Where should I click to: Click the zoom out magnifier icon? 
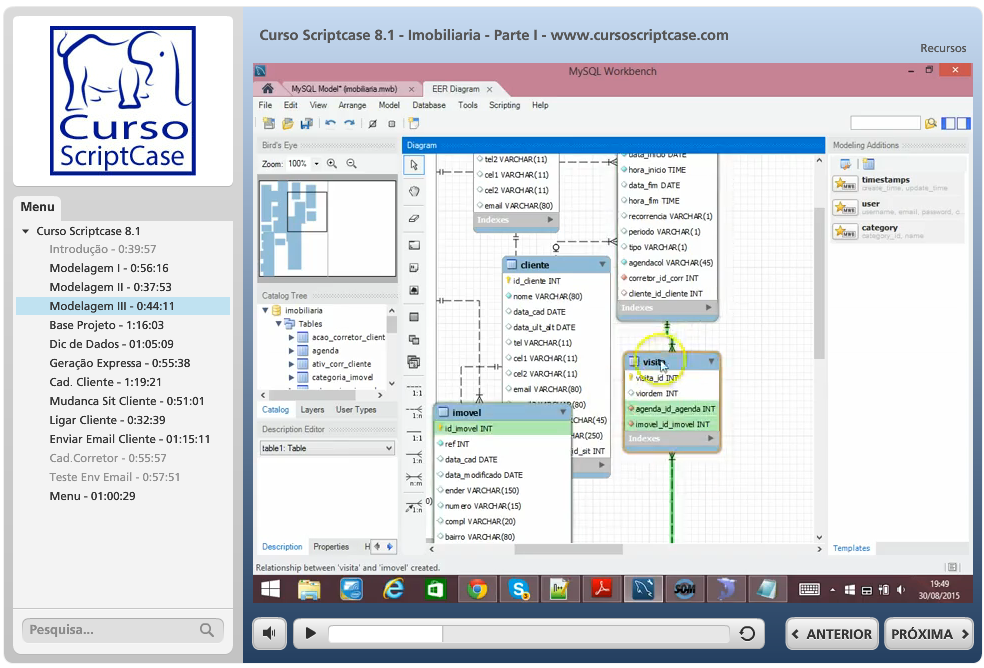(351, 164)
